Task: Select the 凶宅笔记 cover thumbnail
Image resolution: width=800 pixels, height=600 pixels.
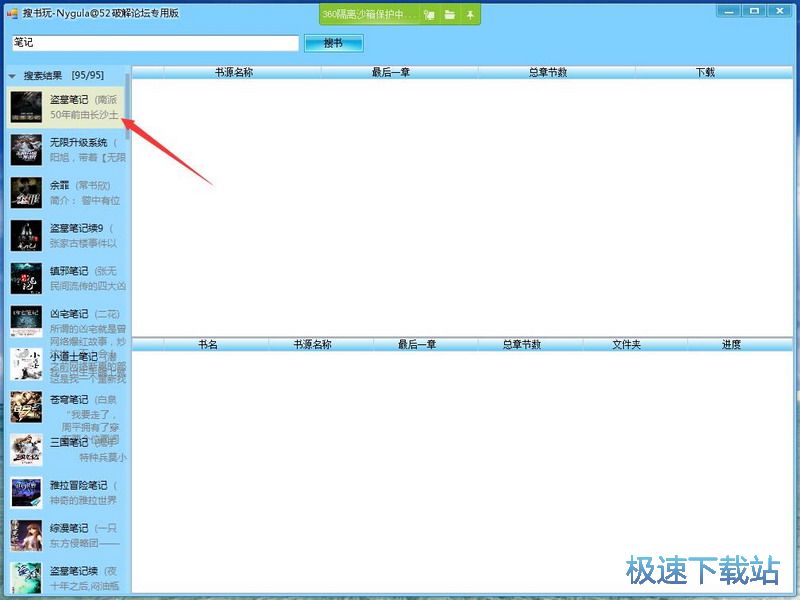Action: [x=26, y=321]
